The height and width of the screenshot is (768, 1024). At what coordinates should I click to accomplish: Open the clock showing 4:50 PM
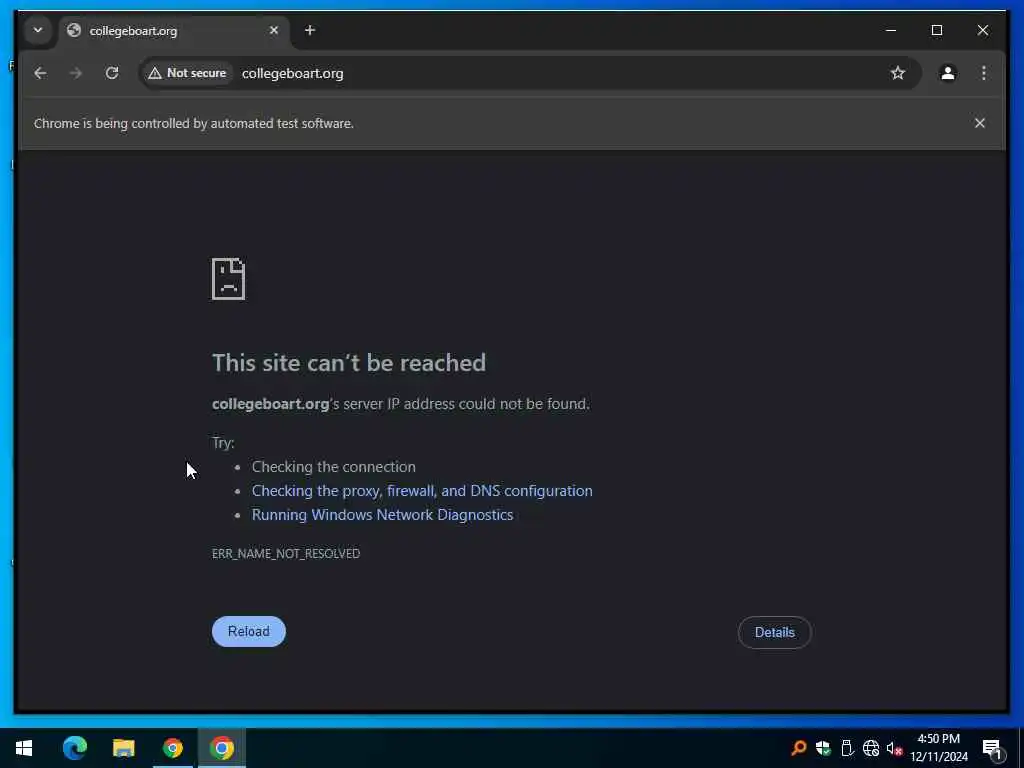click(x=938, y=748)
